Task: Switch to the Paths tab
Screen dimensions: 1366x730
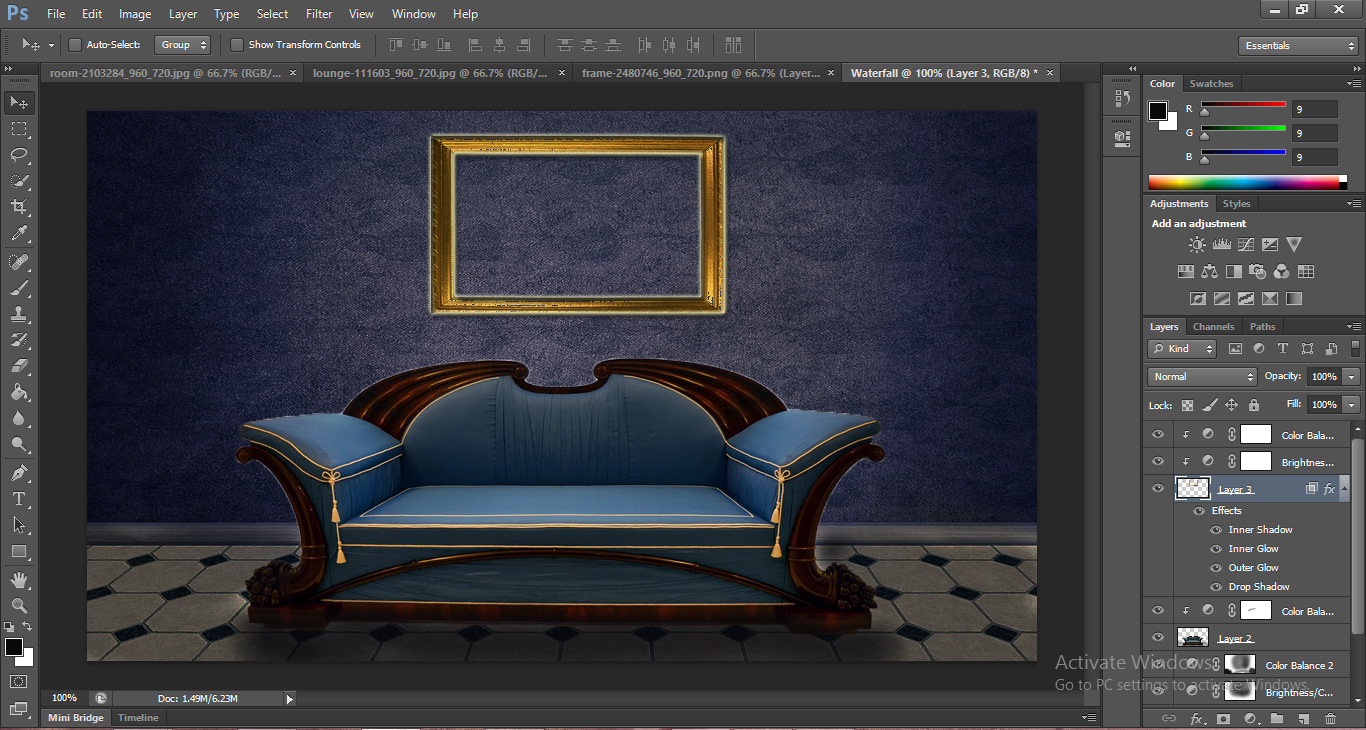Action: point(1263,327)
